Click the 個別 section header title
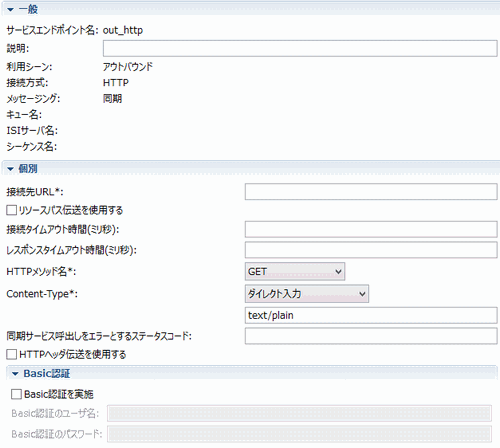 tap(28, 169)
